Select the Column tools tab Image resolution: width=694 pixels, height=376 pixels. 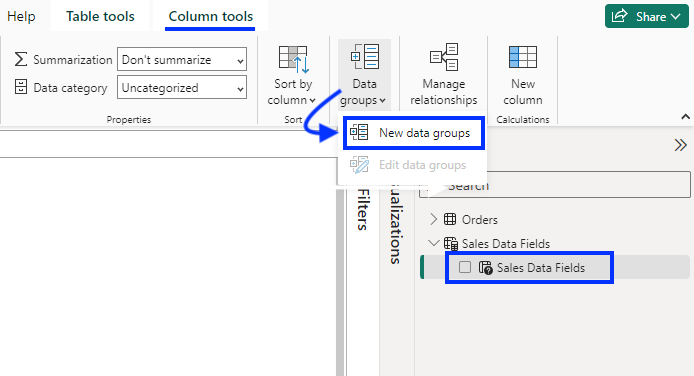(x=210, y=16)
